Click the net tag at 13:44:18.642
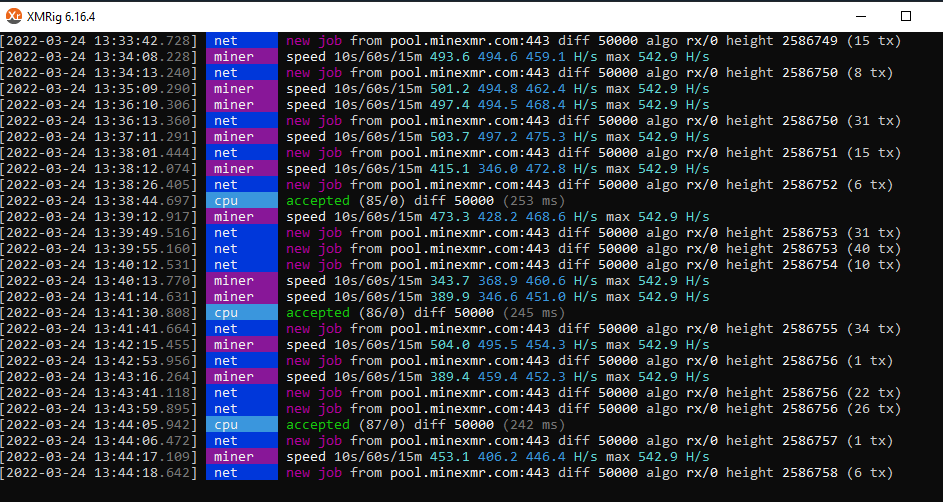Viewport: 943px width, 502px height. [x=242, y=473]
